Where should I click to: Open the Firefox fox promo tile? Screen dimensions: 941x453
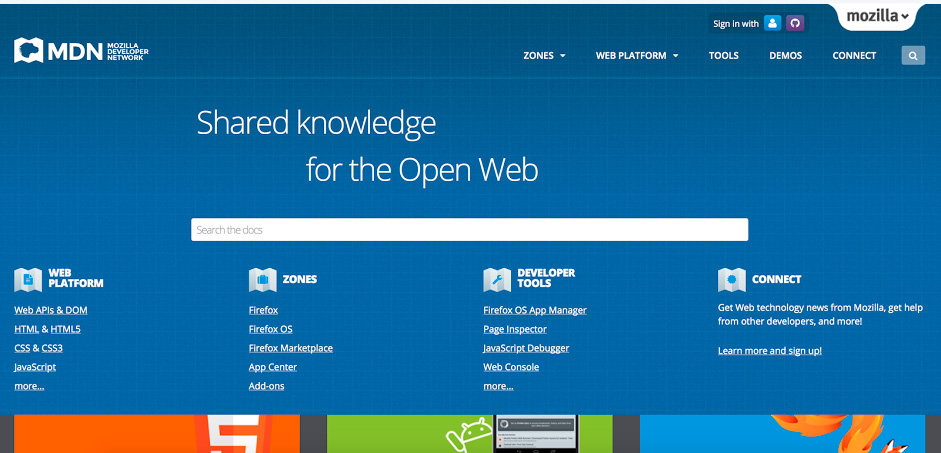tap(783, 434)
